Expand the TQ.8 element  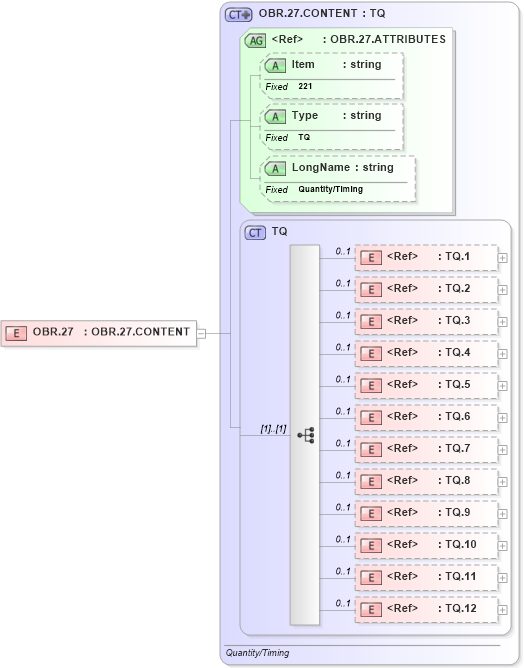pos(503,481)
